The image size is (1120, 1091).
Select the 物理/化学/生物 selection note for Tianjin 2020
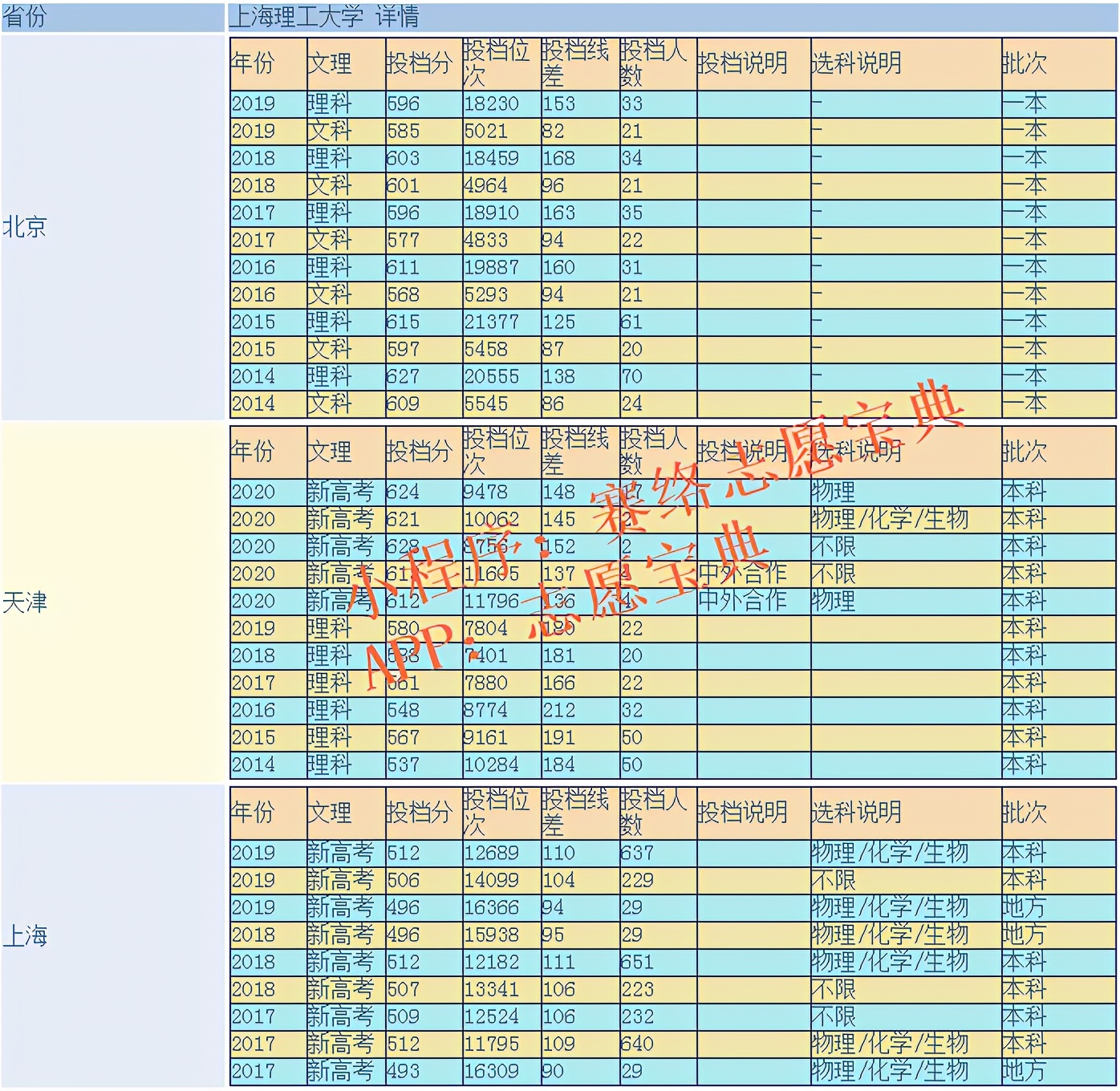point(891,519)
